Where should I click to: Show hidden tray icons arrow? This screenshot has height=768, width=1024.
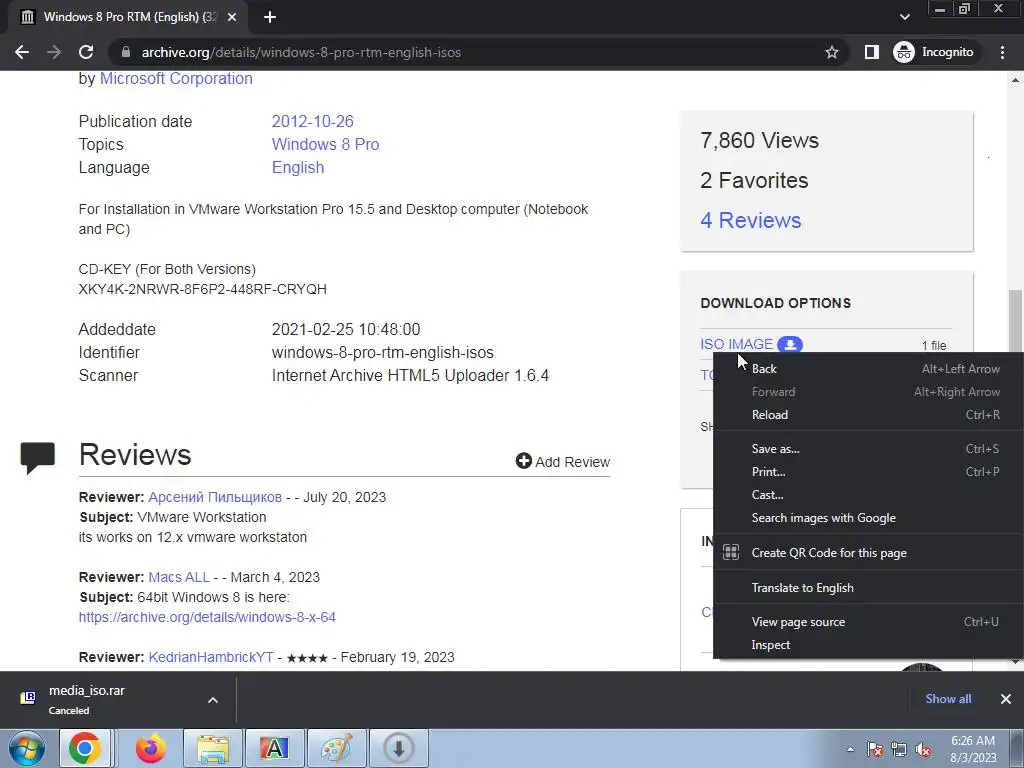(x=850, y=749)
